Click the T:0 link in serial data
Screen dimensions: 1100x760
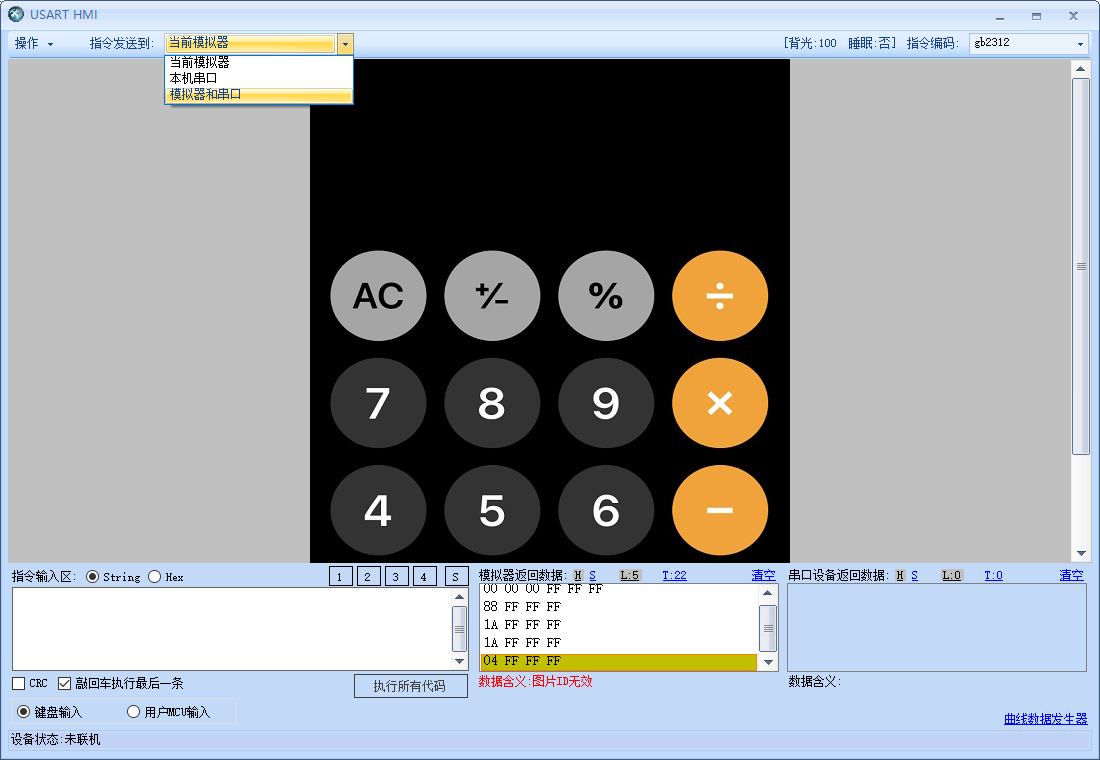point(993,575)
